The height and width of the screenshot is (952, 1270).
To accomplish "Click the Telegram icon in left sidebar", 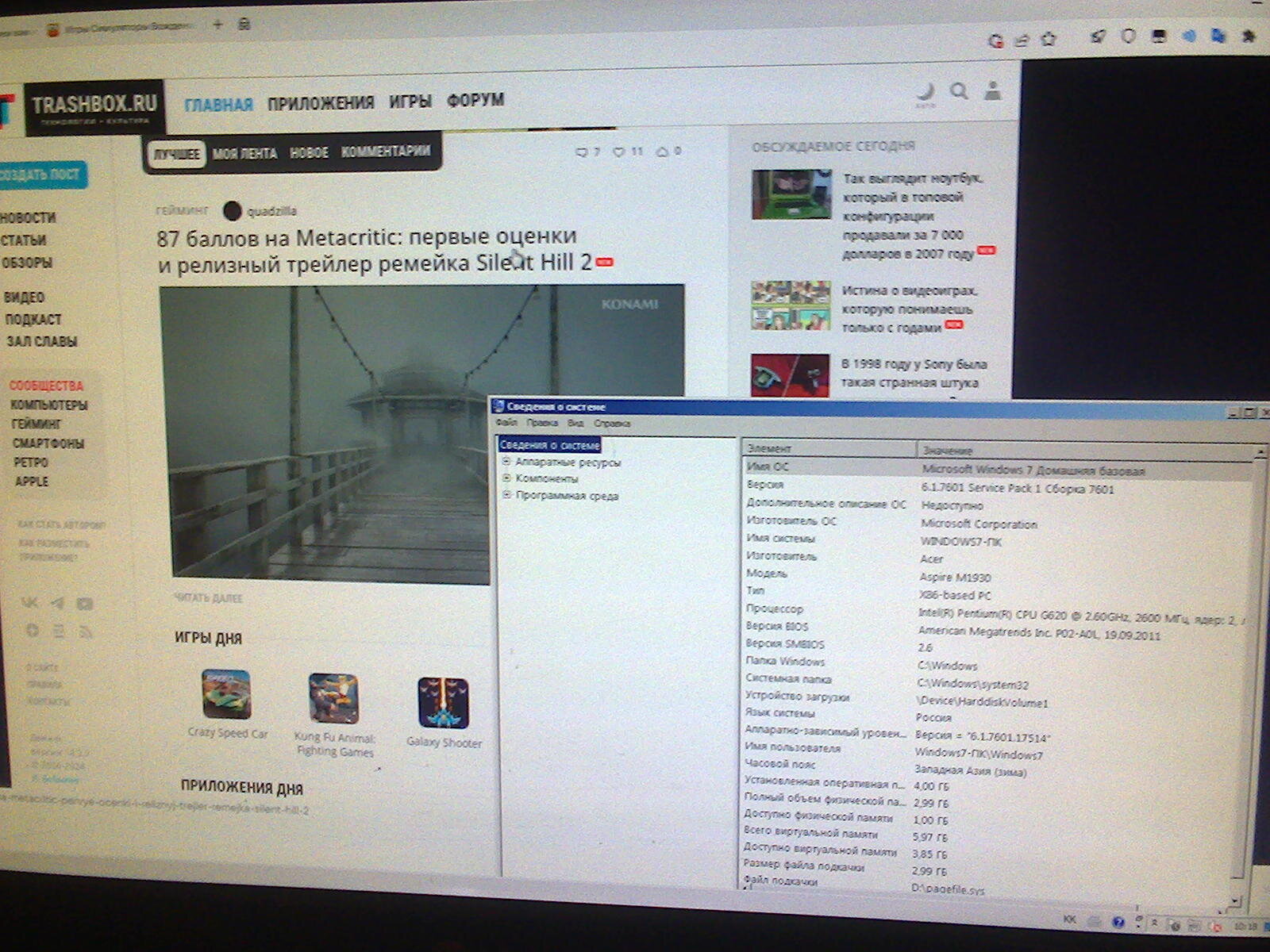I will click(x=57, y=603).
